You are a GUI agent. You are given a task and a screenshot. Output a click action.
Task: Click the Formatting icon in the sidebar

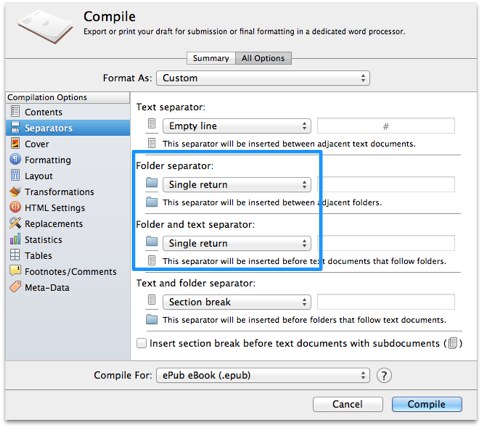tap(15, 159)
